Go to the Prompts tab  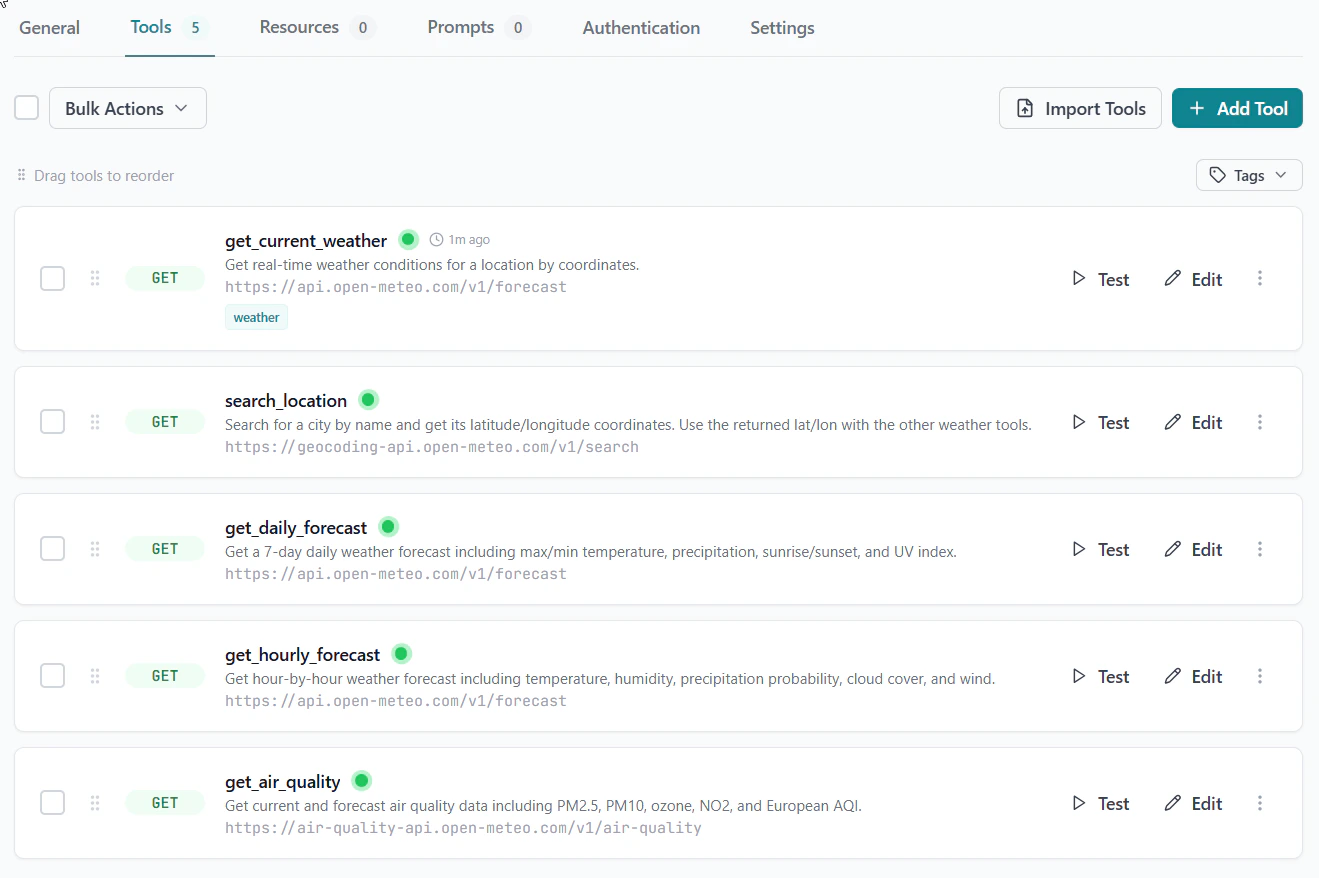(479, 28)
